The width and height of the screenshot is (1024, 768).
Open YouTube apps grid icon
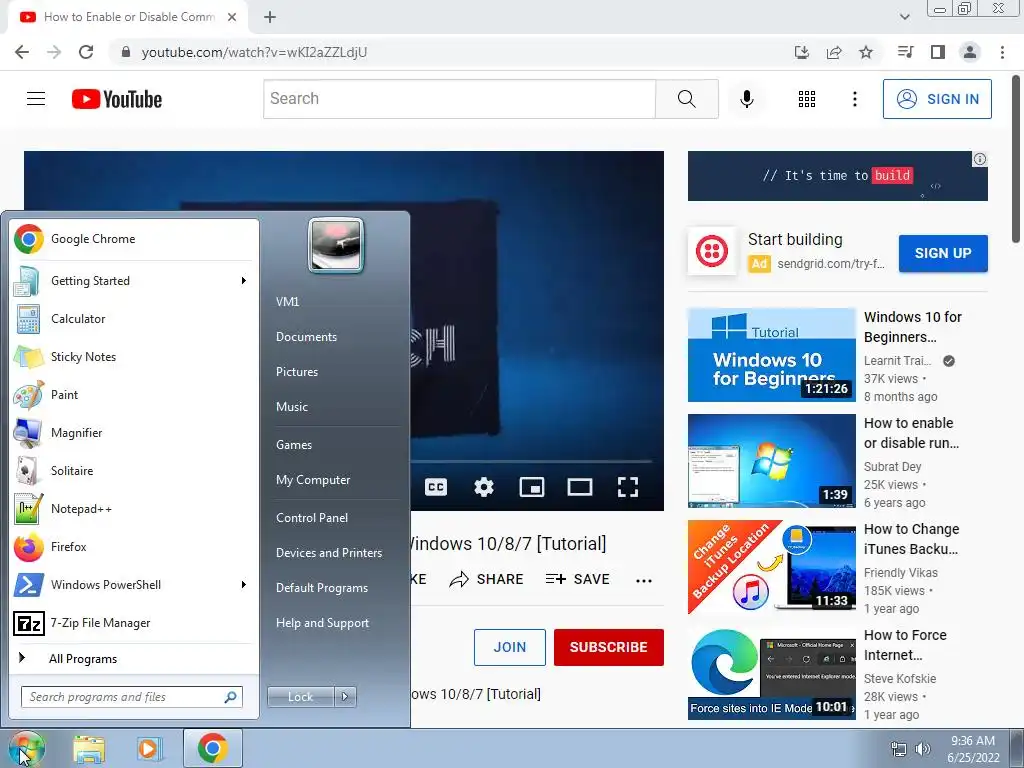click(807, 99)
